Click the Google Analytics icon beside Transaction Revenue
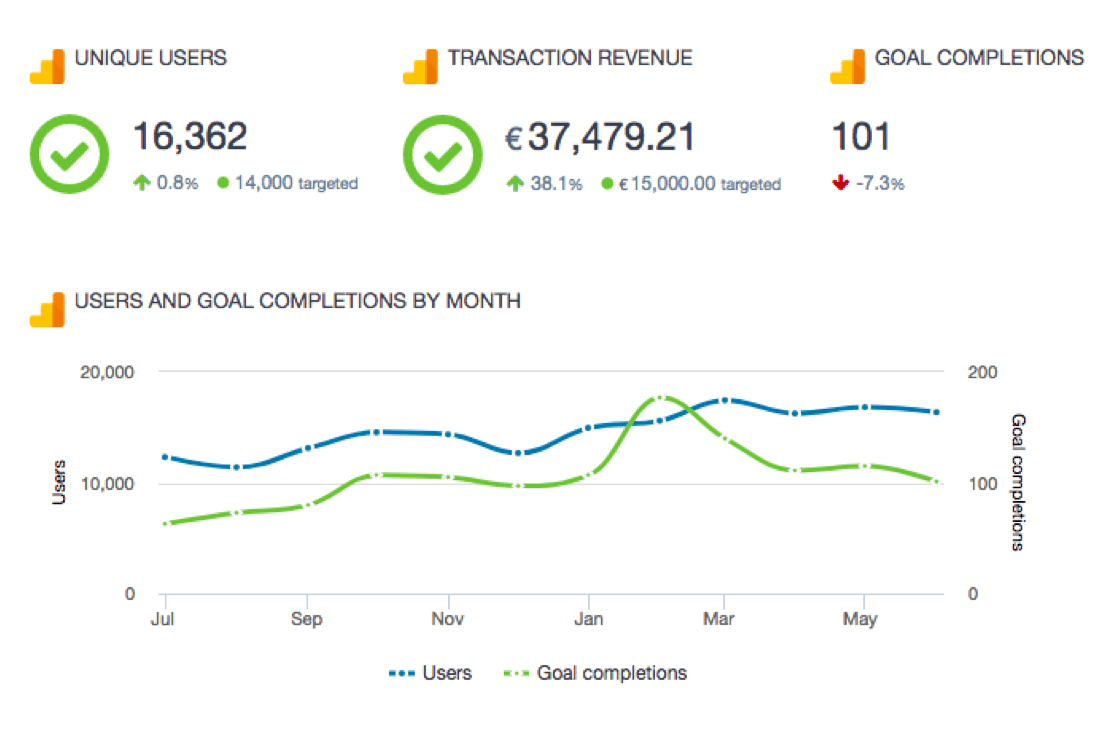Viewport: 1112px width, 736px height. [x=421, y=66]
